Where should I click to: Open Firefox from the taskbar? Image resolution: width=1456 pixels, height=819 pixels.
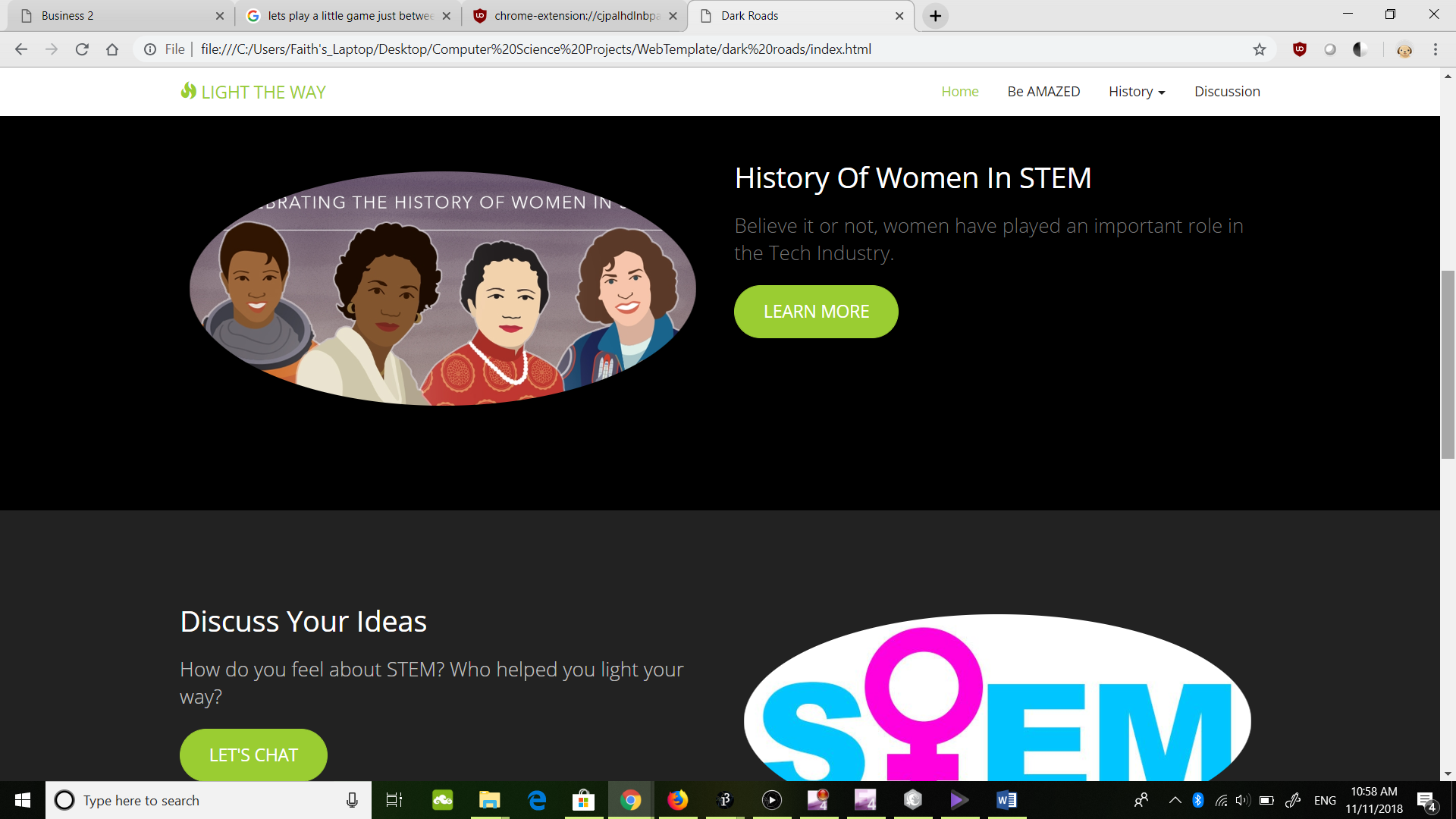677,800
